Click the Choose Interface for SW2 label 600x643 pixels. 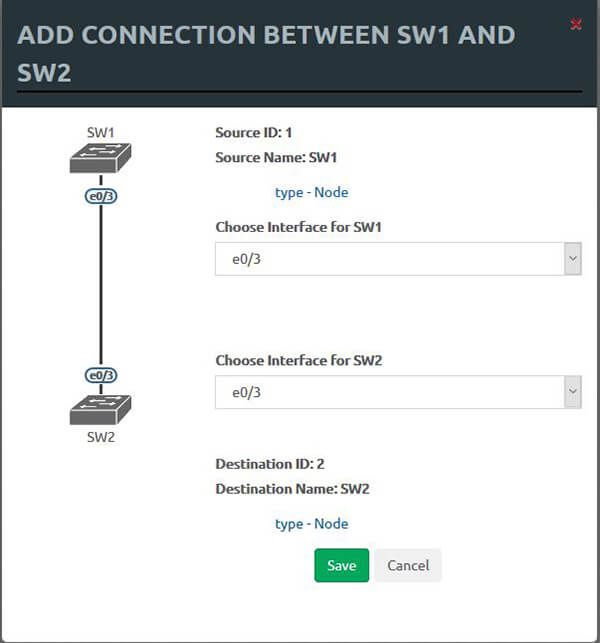coord(299,360)
